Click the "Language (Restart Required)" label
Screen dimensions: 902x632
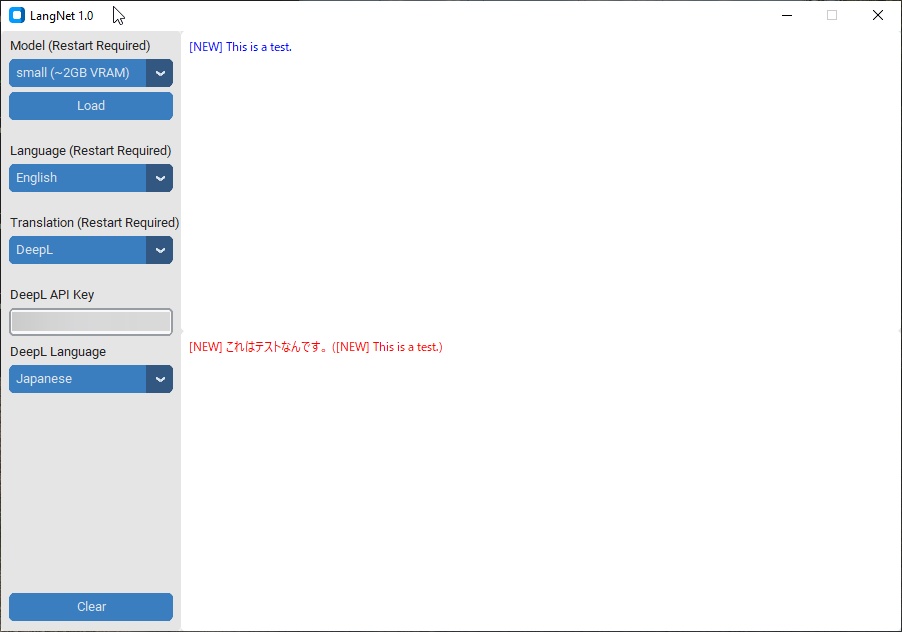pyautogui.click(x=90, y=151)
